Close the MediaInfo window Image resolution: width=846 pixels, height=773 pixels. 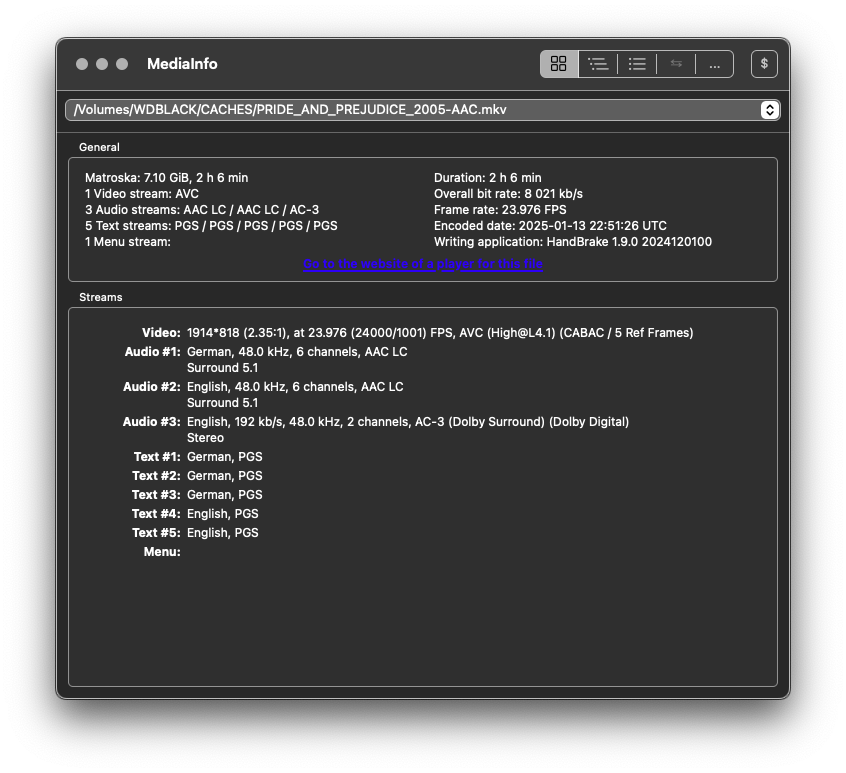(x=82, y=64)
